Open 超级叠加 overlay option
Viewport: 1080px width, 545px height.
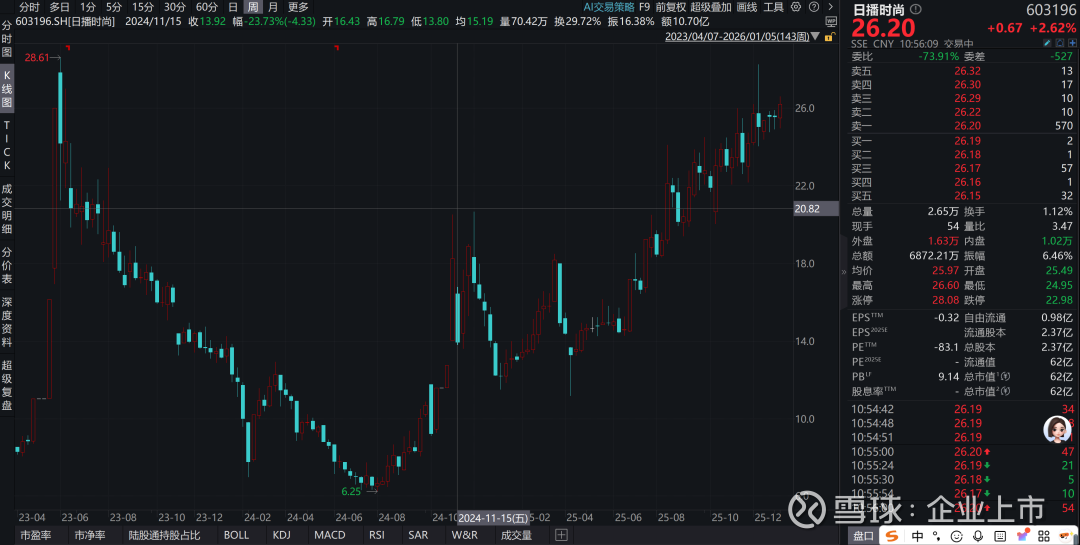pyautogui.click(x=711, y=7)
